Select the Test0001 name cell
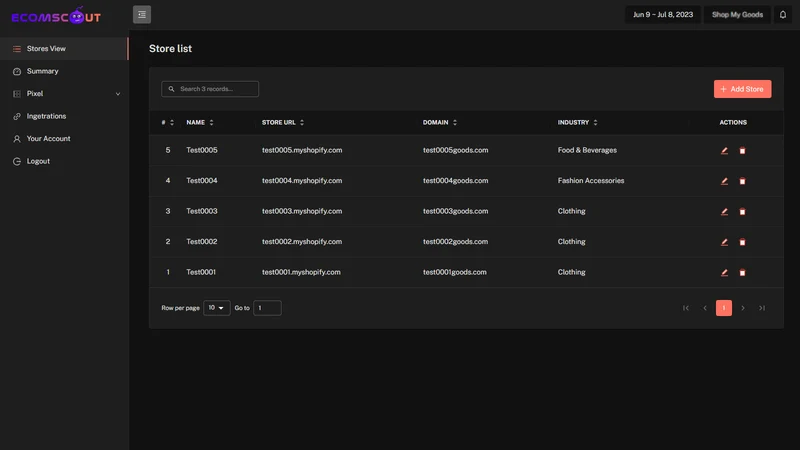The height and width of the screenshot is (450, 800). point(201,272)
